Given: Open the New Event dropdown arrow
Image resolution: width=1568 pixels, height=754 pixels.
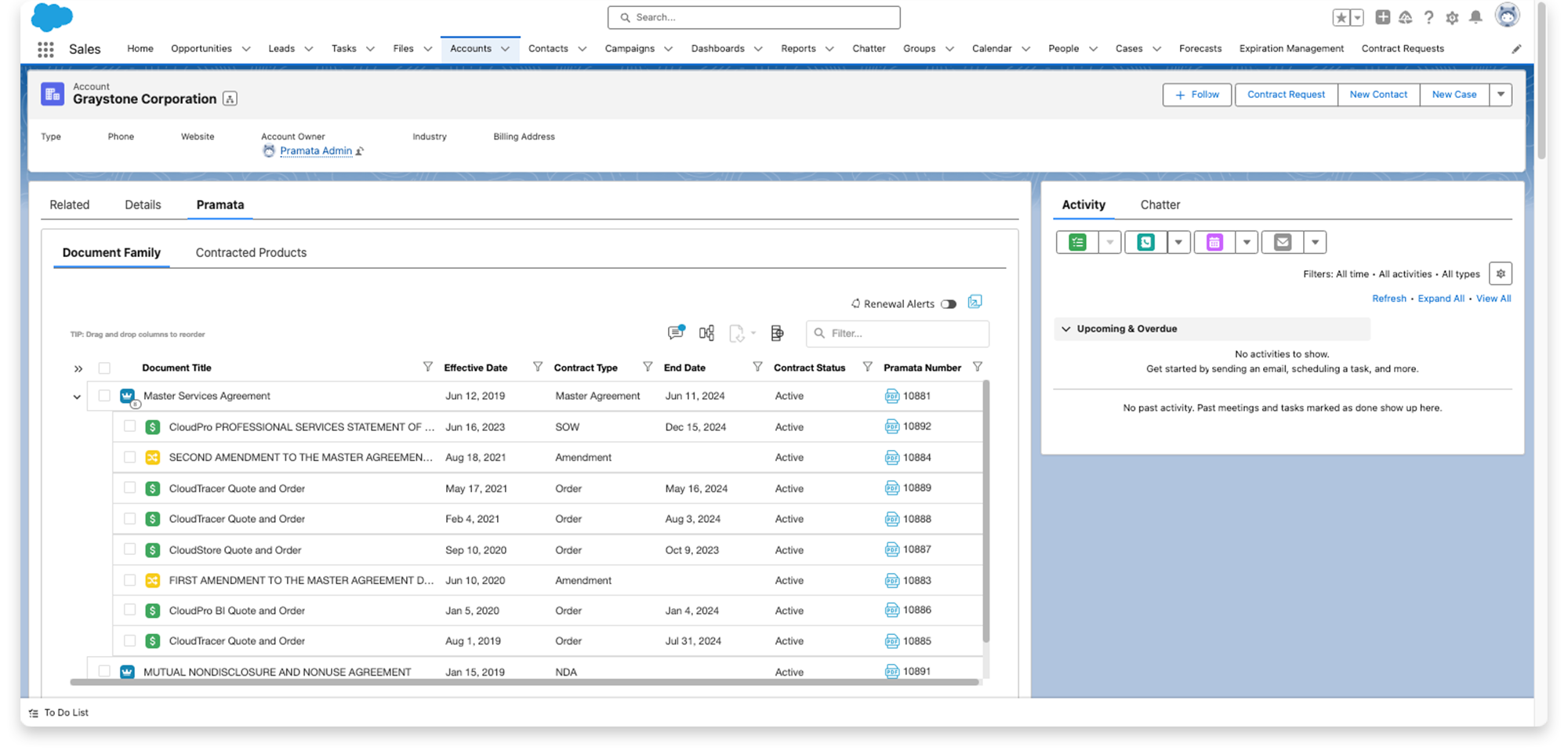Looking at the screenshot, I should click(1247, 242).
